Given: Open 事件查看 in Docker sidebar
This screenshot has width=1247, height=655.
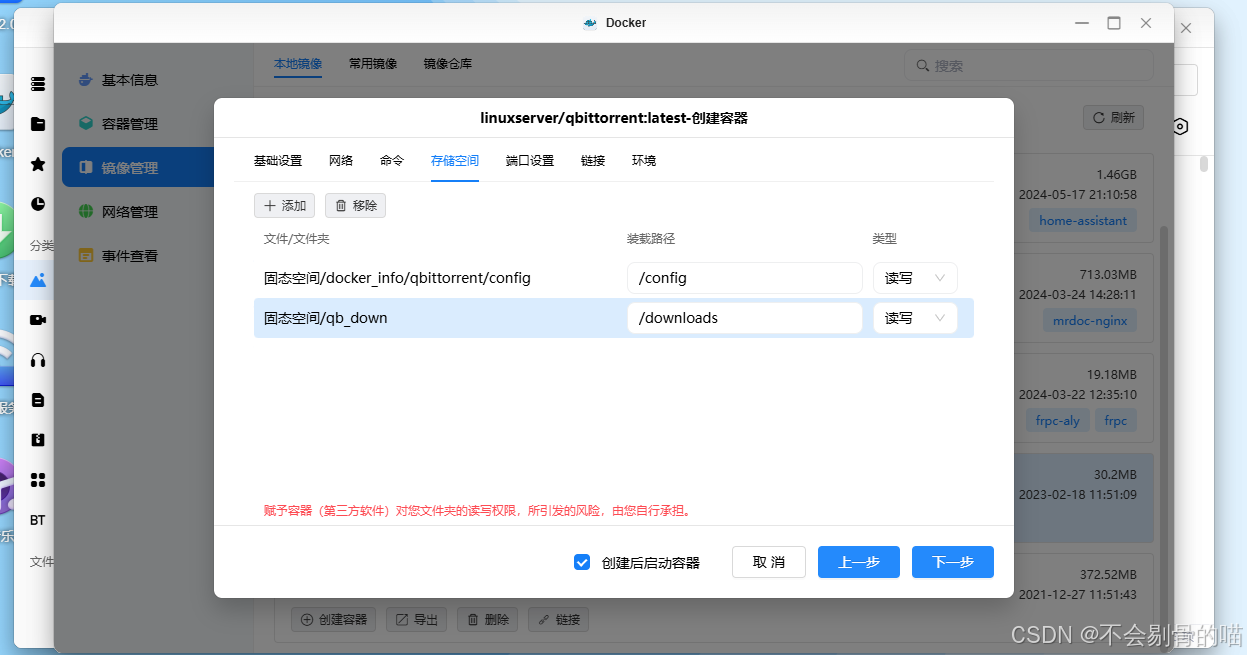Looking at the screenshot, I should point(118,256).
